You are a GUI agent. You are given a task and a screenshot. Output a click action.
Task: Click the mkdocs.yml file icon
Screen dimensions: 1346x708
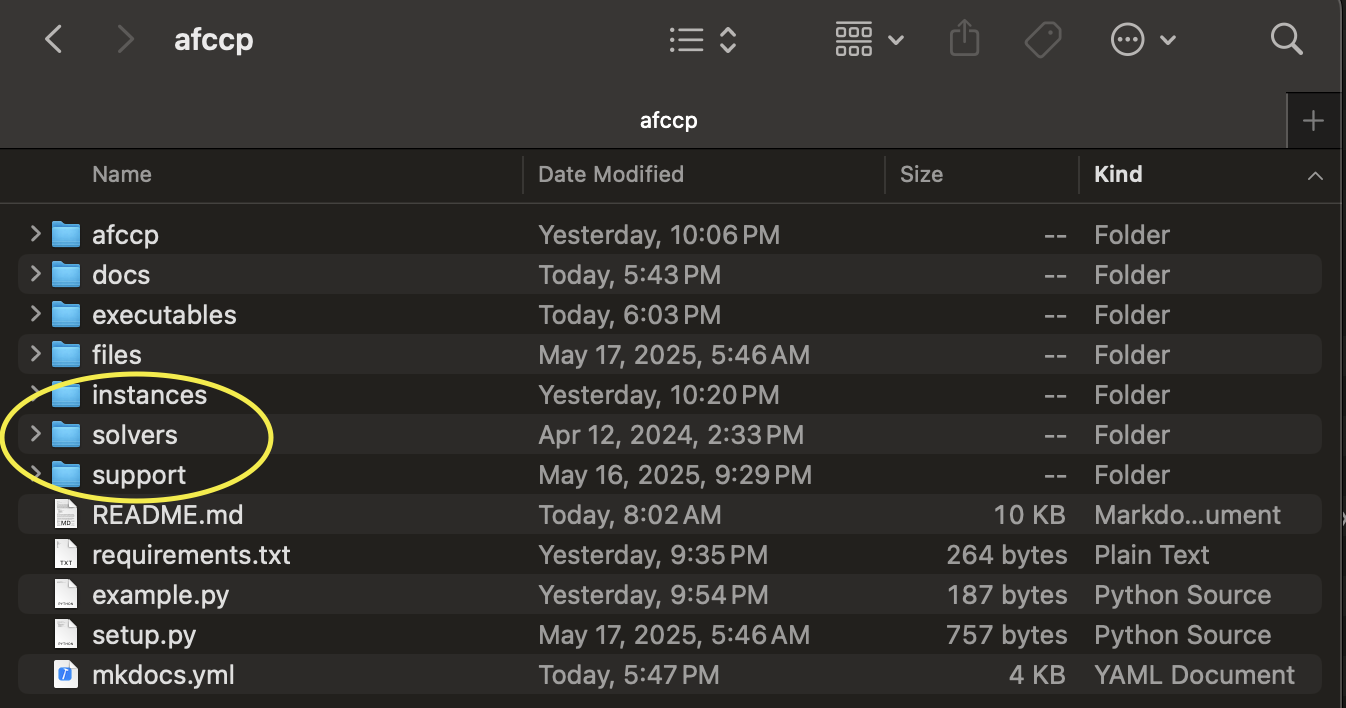coord(66,674)
